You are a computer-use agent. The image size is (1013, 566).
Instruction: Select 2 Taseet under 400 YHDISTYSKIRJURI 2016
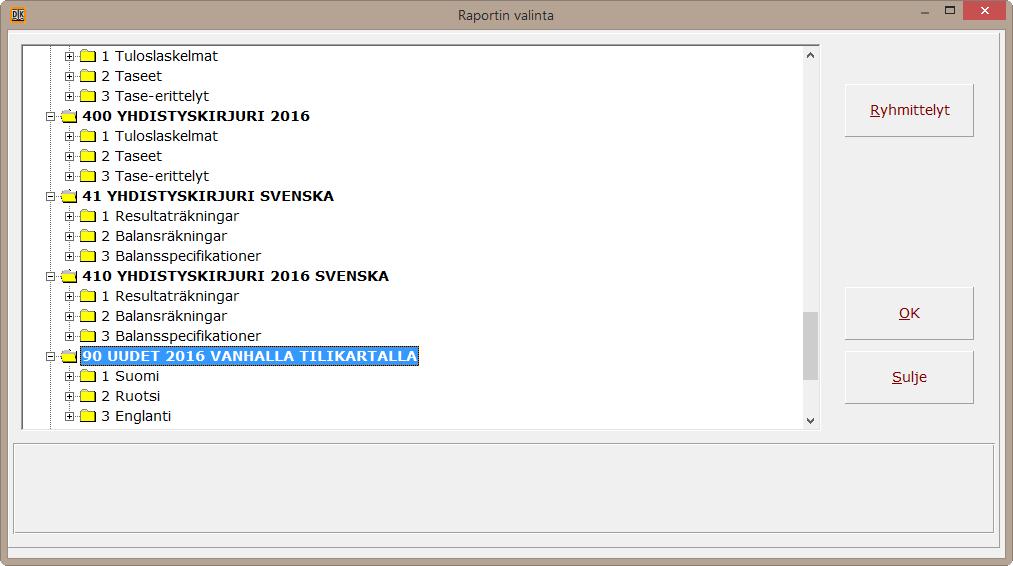(132, 156)
